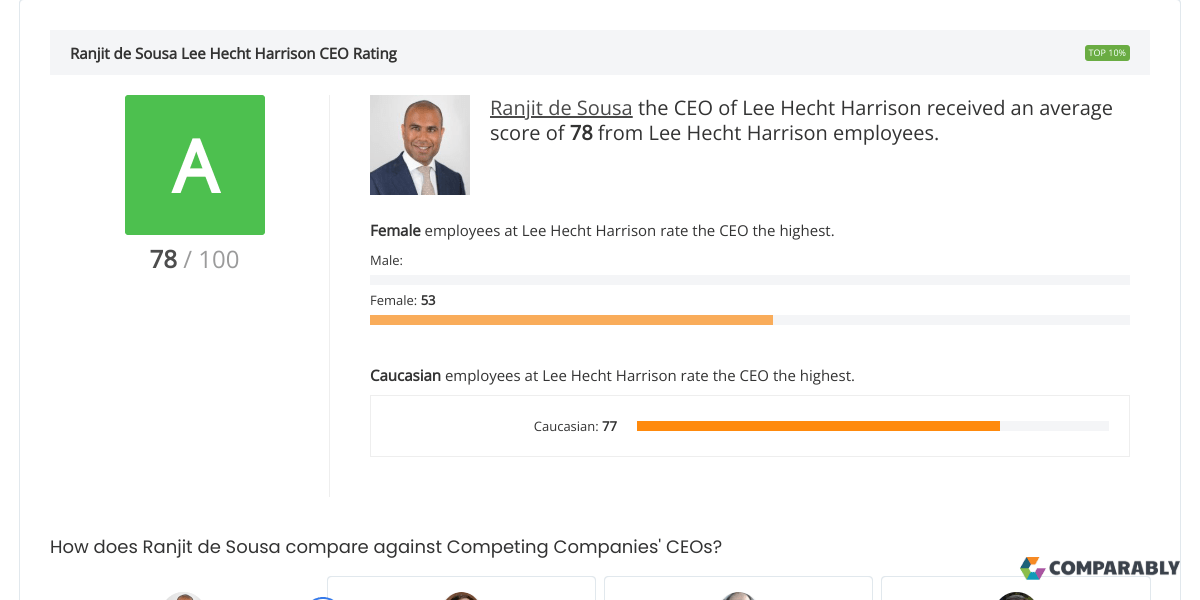Select the first competitor CEO card
The width and height of the screenshot is (1200, 600).
coord(461,588)
